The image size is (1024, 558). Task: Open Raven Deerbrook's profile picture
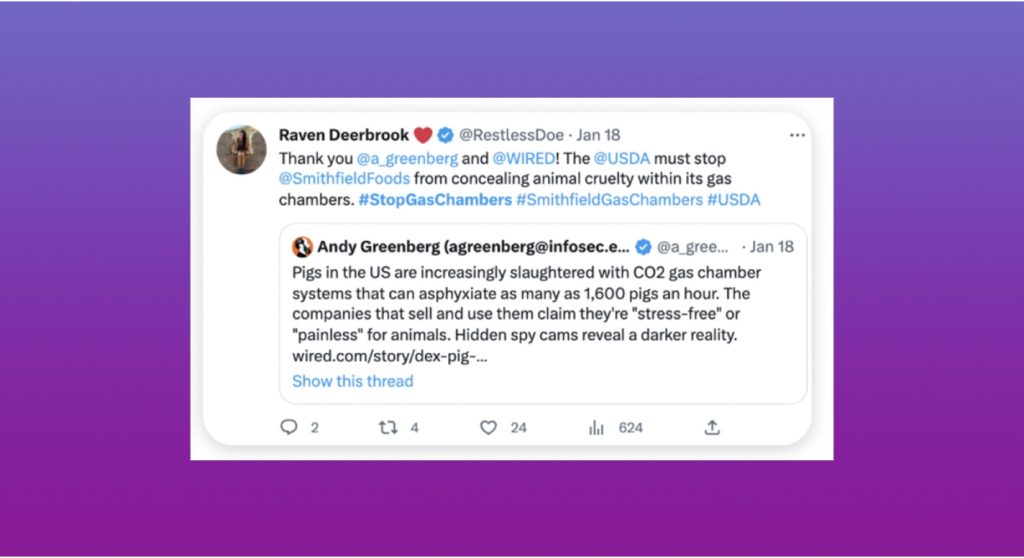(x=242, y=150)
